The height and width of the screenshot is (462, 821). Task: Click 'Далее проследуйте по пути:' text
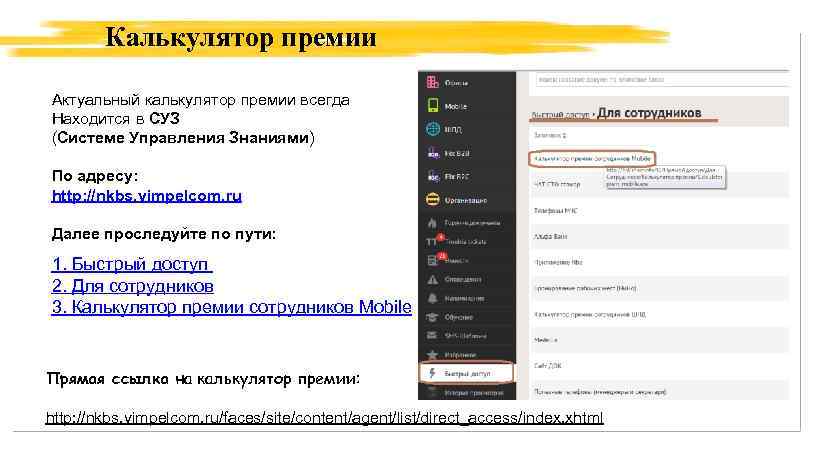[x=164, y=234]
